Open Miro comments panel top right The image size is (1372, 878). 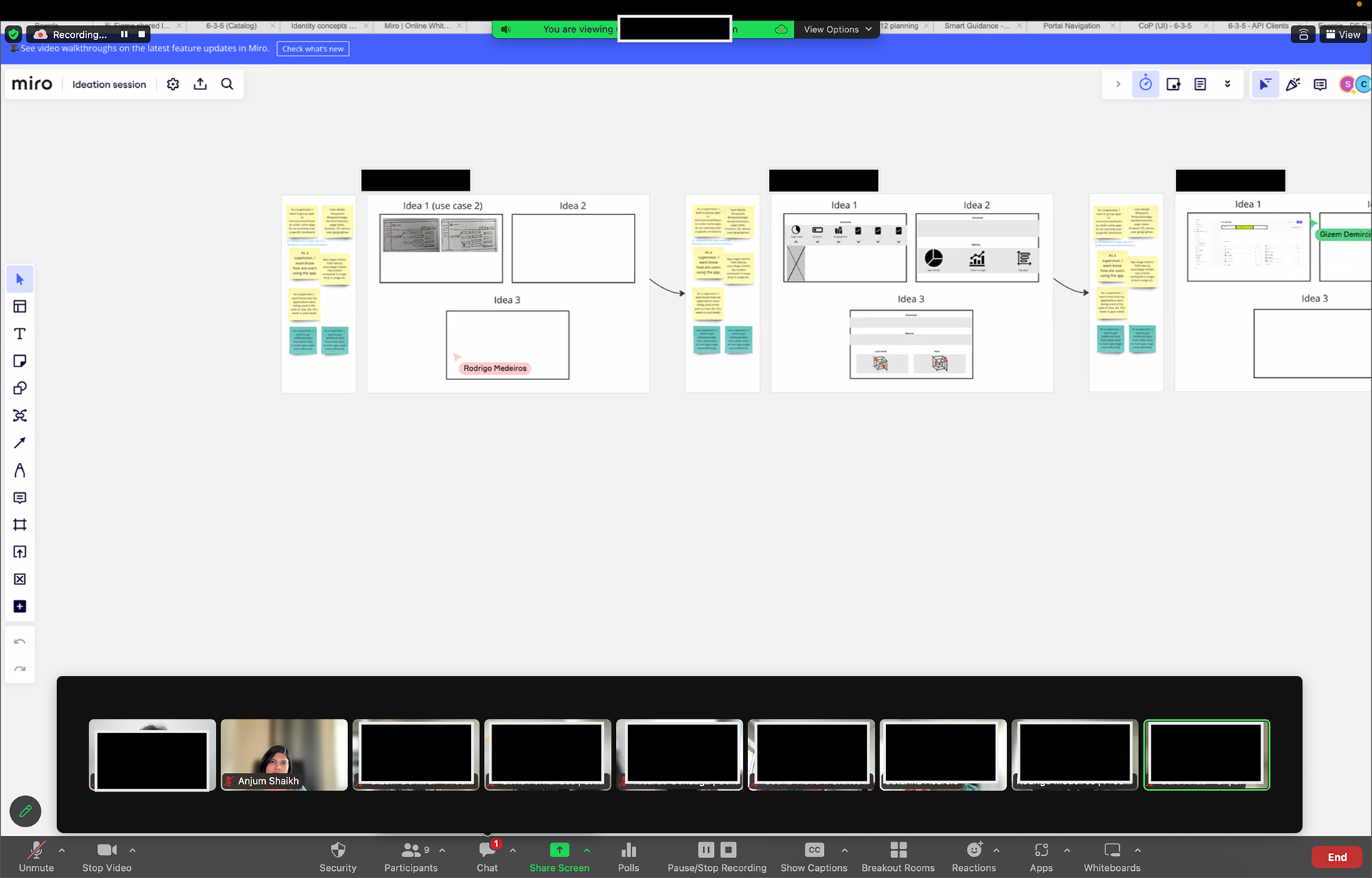click(1320, 84)
